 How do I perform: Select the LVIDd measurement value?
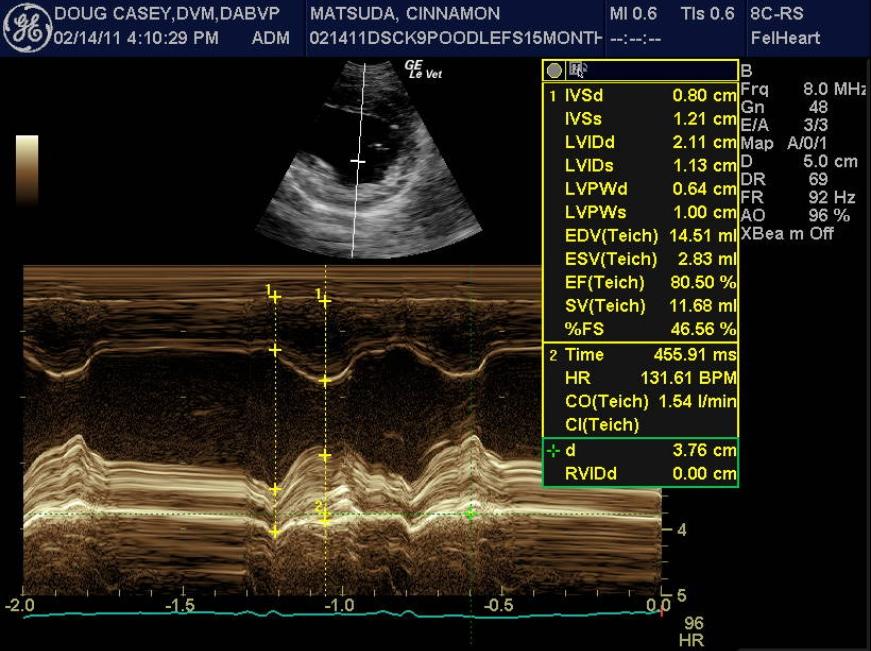tap(704, 143)
